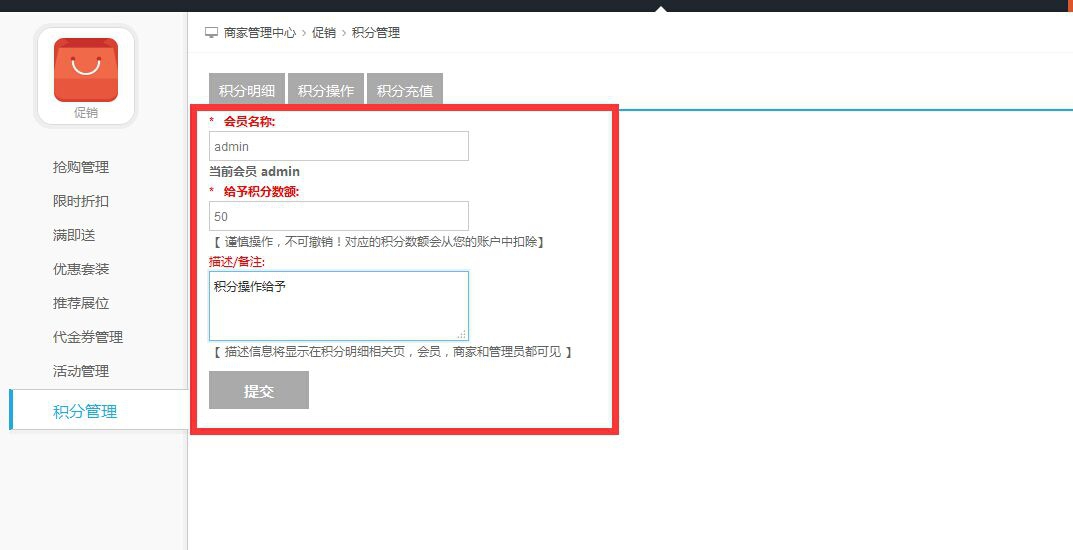Click the 谨慎操作 warning note
The image size is (1073, 550).
tap(378, 241)
